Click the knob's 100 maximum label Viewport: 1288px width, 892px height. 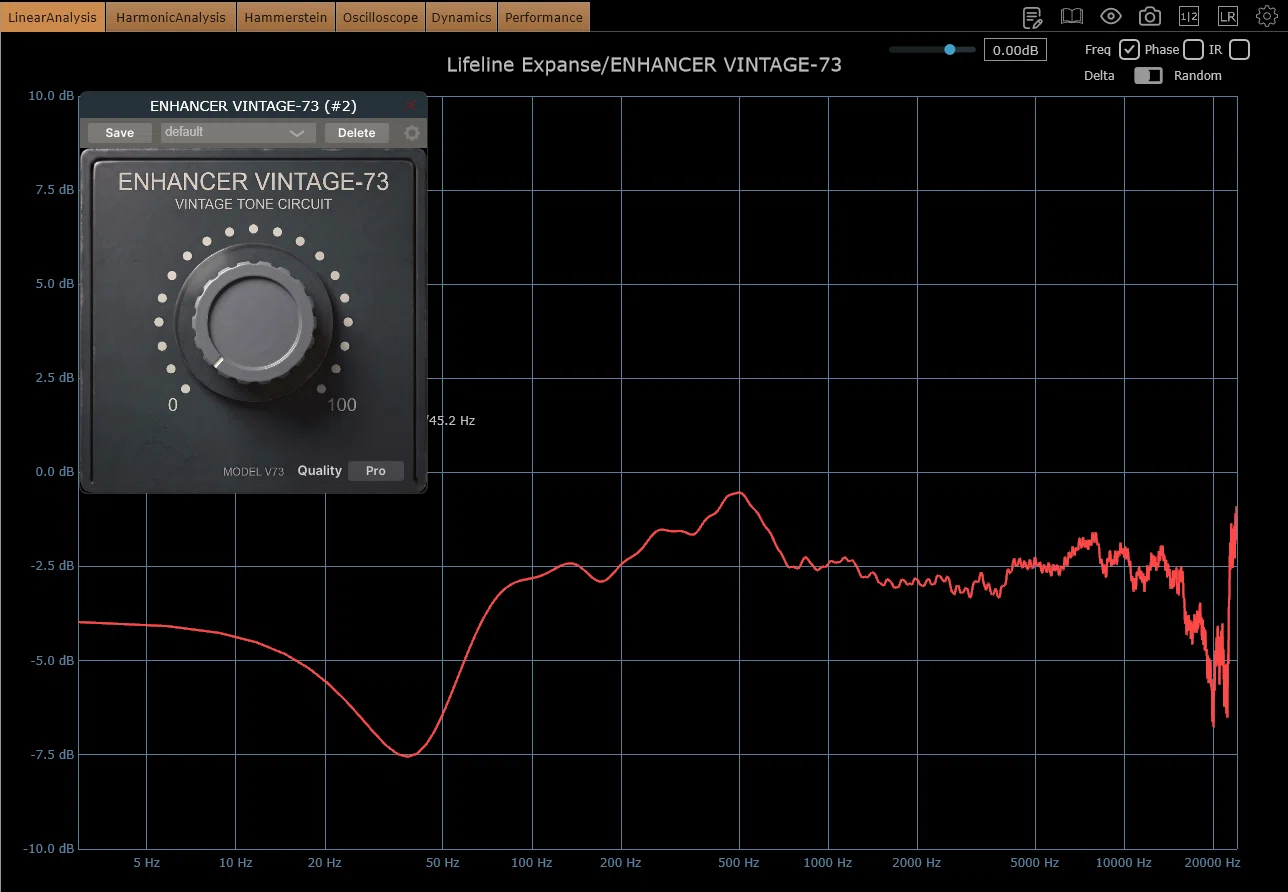(x=342, y=405)
